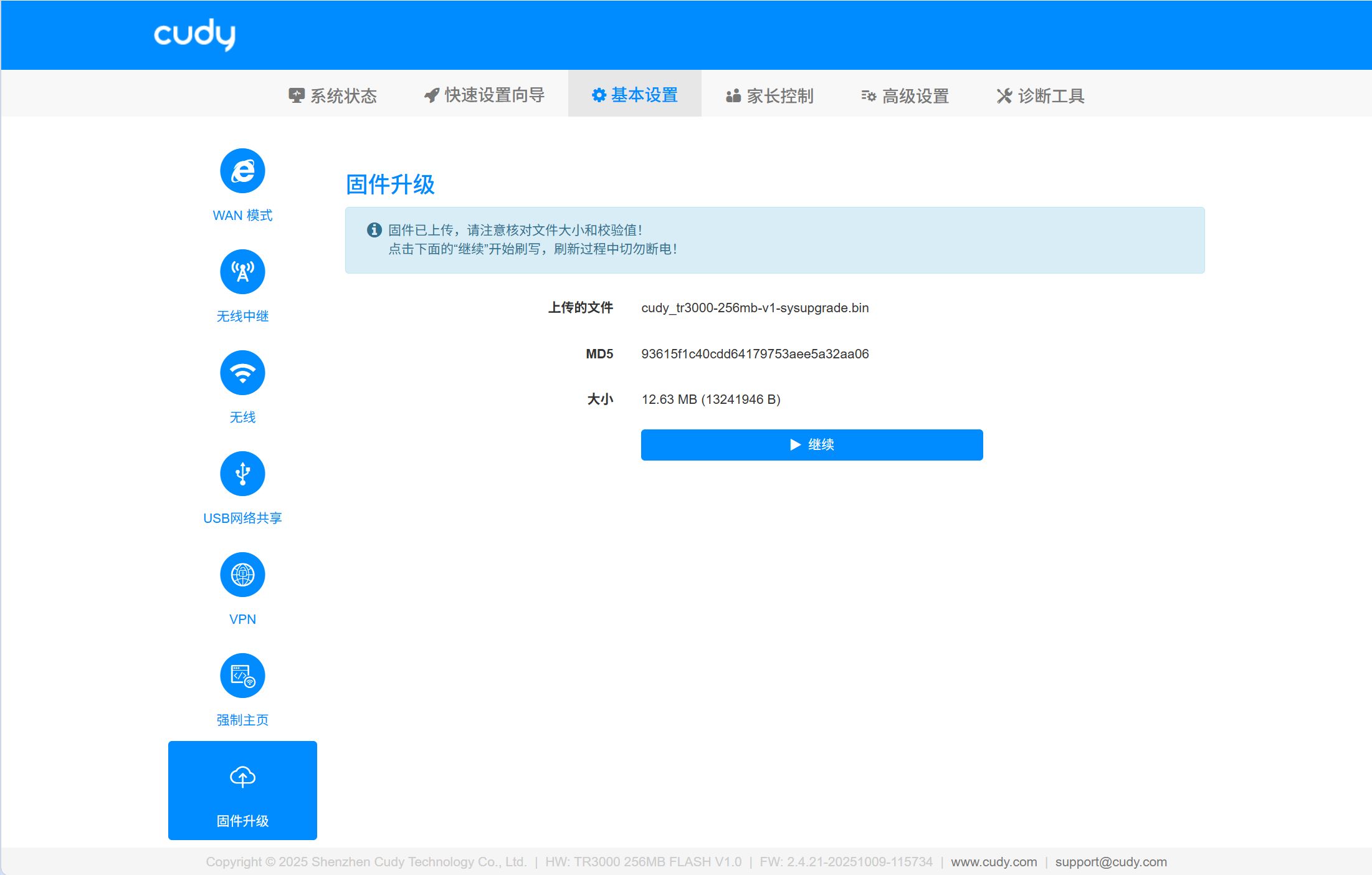Click the 大小 field label
The image size is (1372, 875).
[x=600, y=399]
